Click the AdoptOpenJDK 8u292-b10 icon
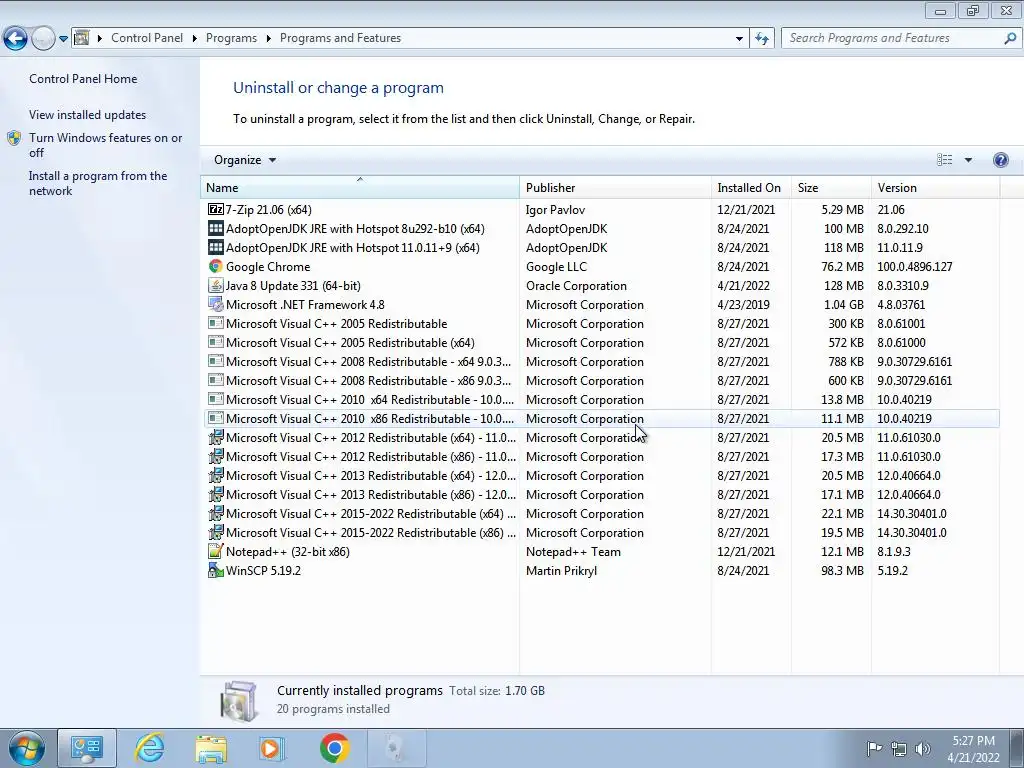Viewport: 1024px width, 768px height. click(216, 229)
